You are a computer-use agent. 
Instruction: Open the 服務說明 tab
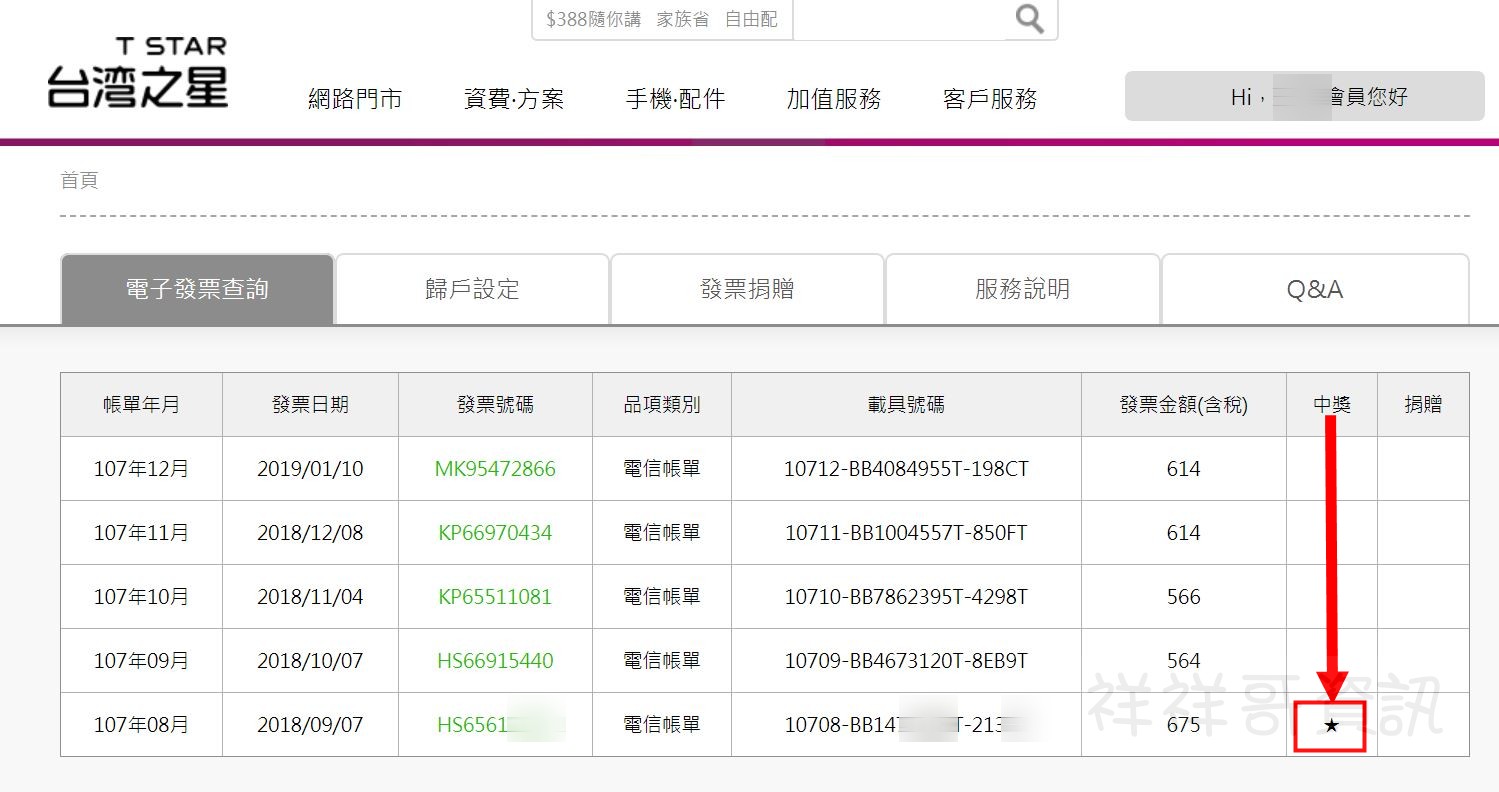(1022, 289)
